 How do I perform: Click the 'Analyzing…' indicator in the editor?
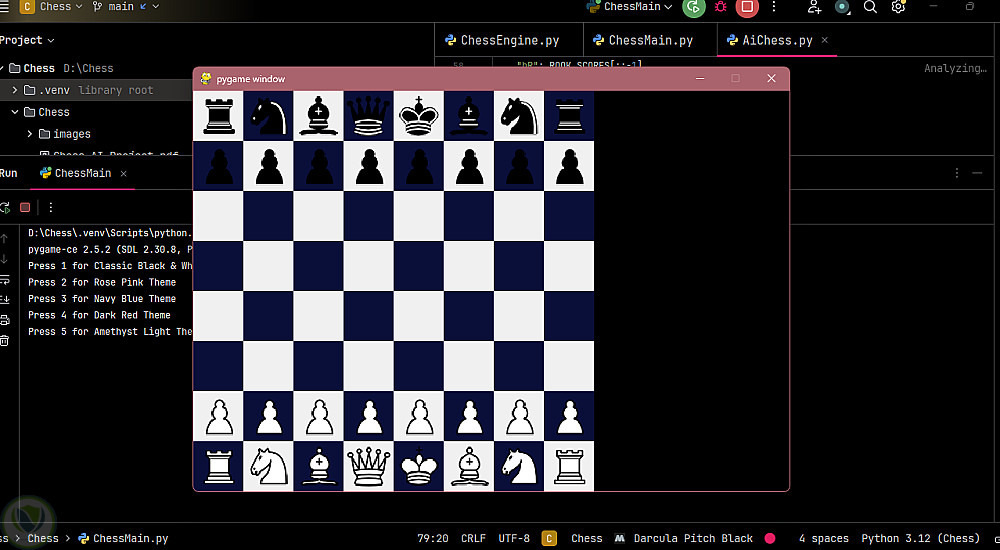[955, 68]
